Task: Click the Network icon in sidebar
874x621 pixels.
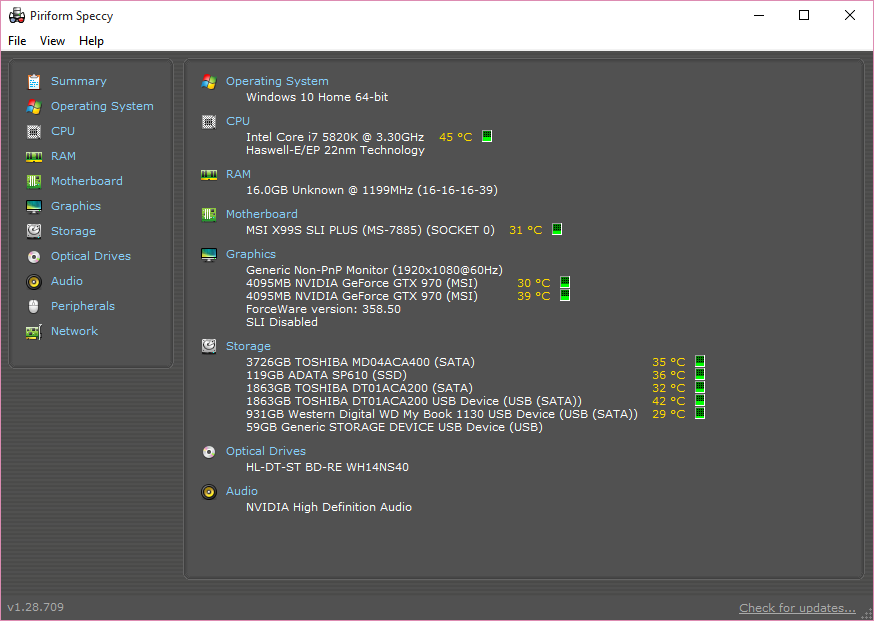Action: 34,331
